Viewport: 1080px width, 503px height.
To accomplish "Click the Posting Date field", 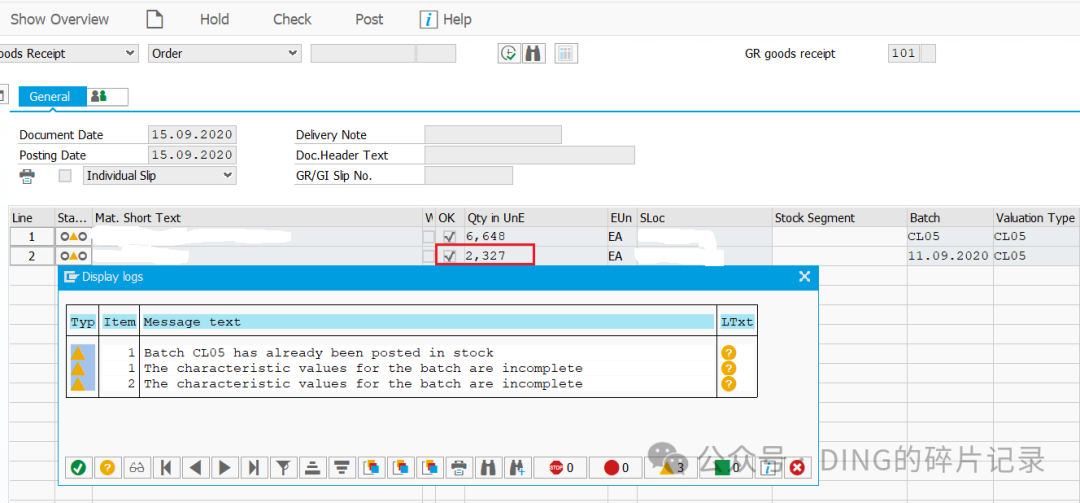I will click(x=192, y=155).
